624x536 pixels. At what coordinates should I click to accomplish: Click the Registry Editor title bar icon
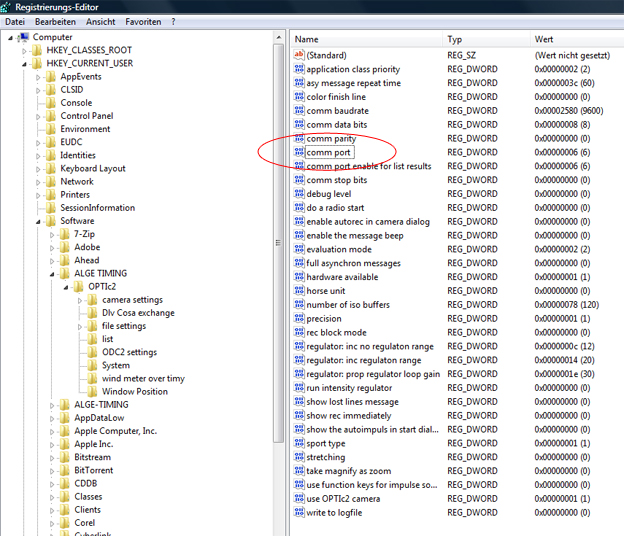[x=8, y=6]
